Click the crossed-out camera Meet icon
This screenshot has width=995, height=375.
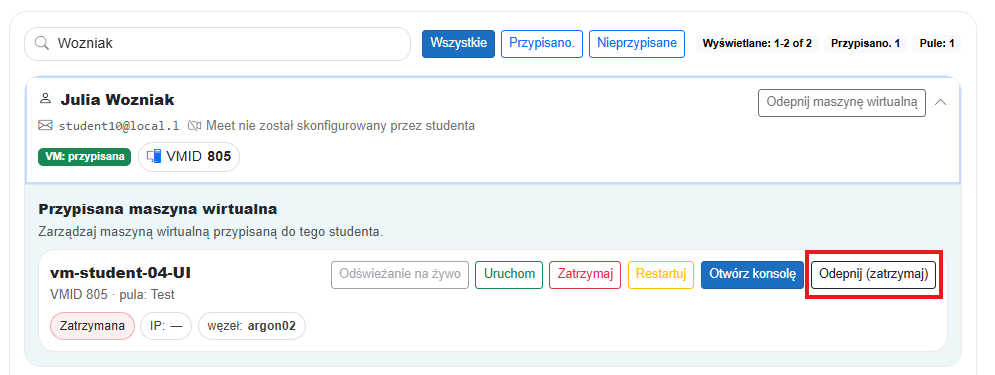tap(194, 126)
